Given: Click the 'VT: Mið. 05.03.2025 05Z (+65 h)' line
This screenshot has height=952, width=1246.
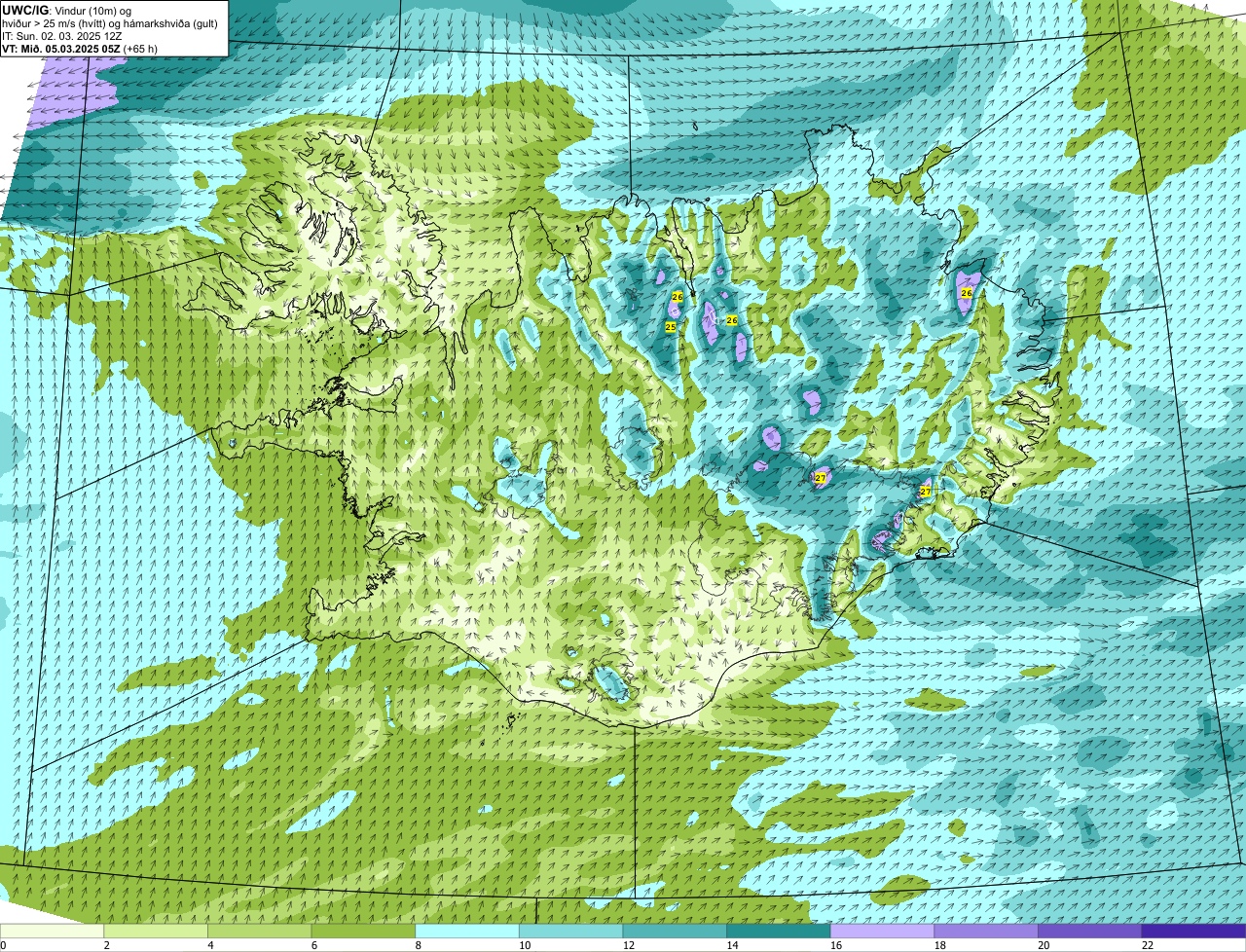Looking at the screenshot, I should (x=80, y=48).
